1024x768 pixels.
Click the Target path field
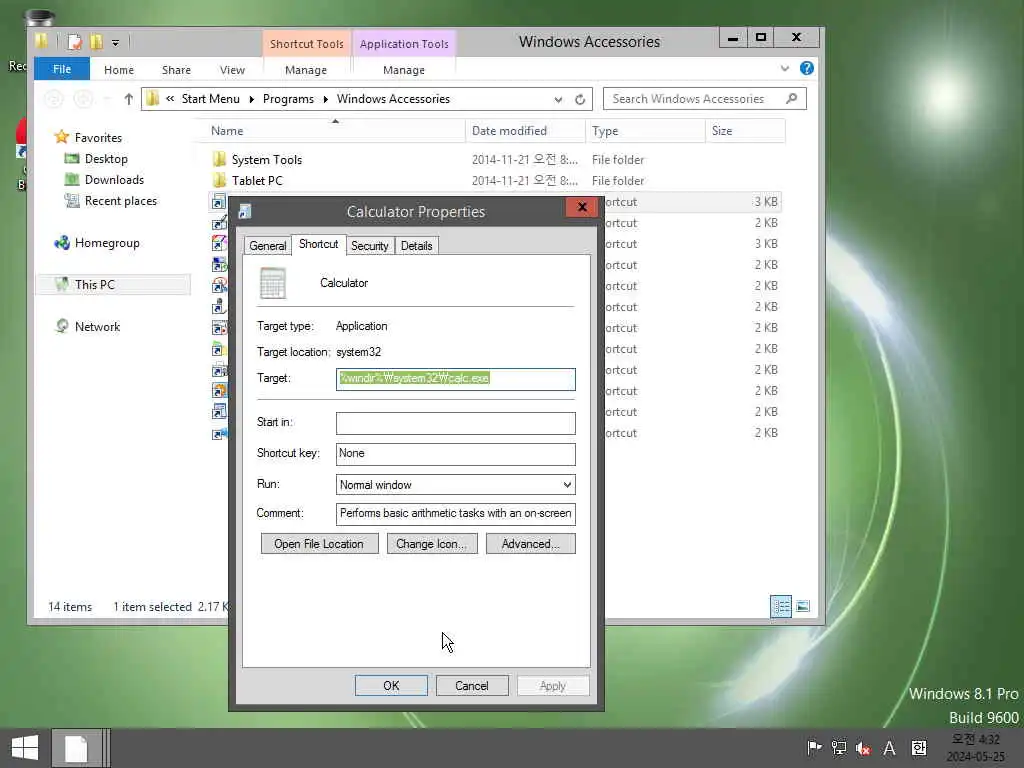click(455, 379)
